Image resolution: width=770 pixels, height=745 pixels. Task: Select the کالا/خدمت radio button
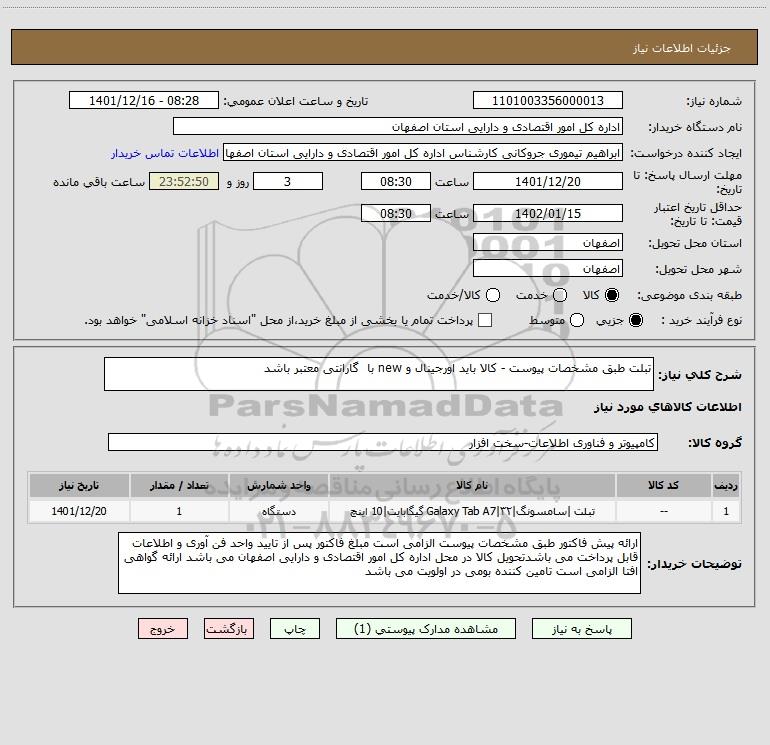tap(493, 295)
